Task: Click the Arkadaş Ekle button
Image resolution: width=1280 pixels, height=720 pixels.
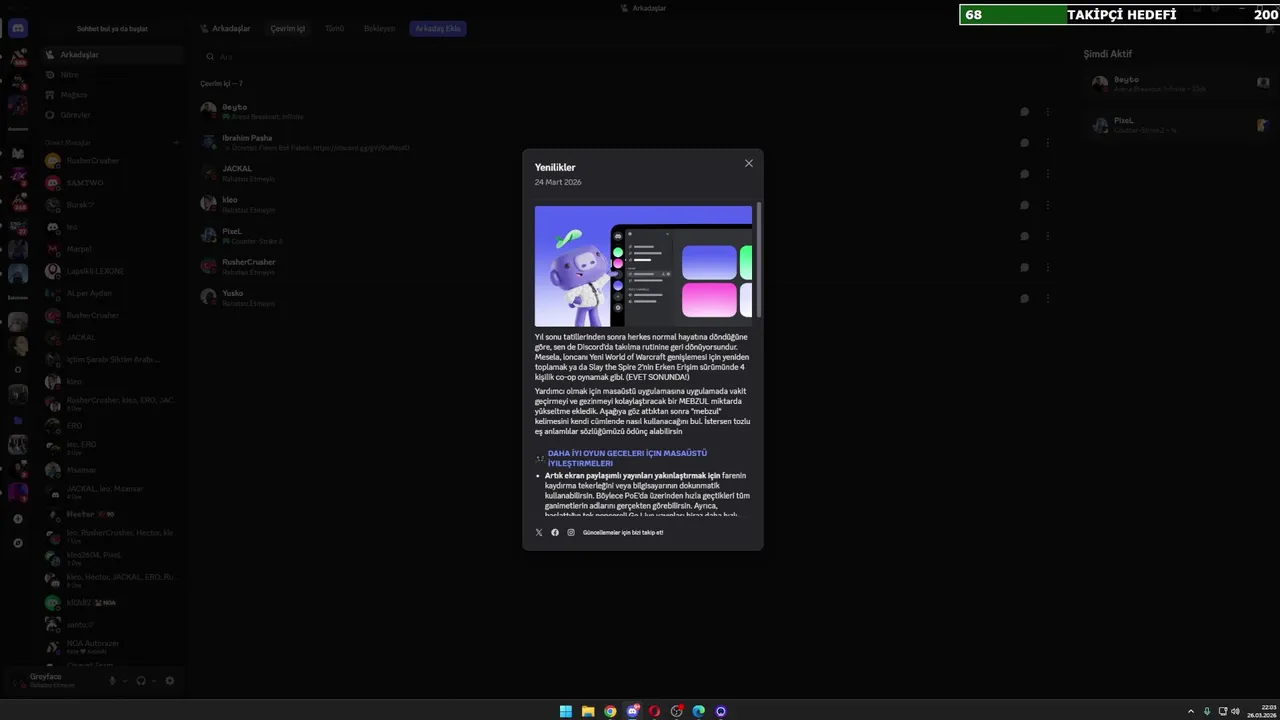Action: (x=438, y=29)
